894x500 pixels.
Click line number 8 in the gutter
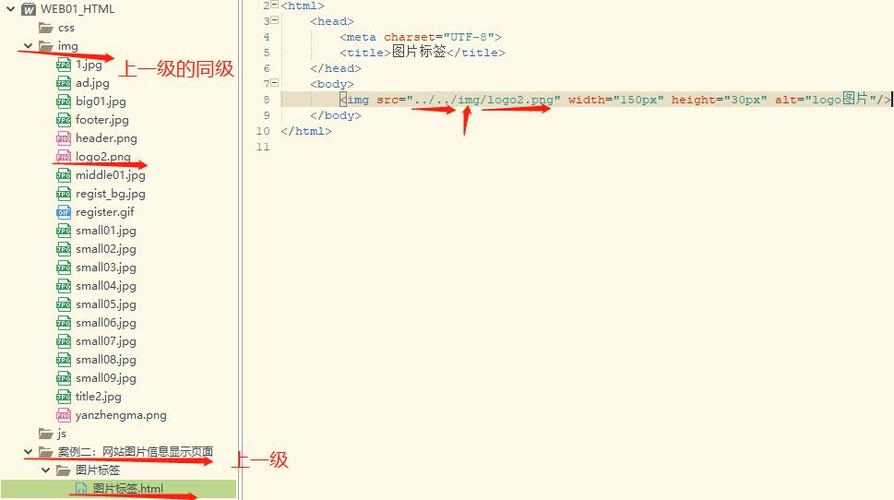click(x=266, y=100)
